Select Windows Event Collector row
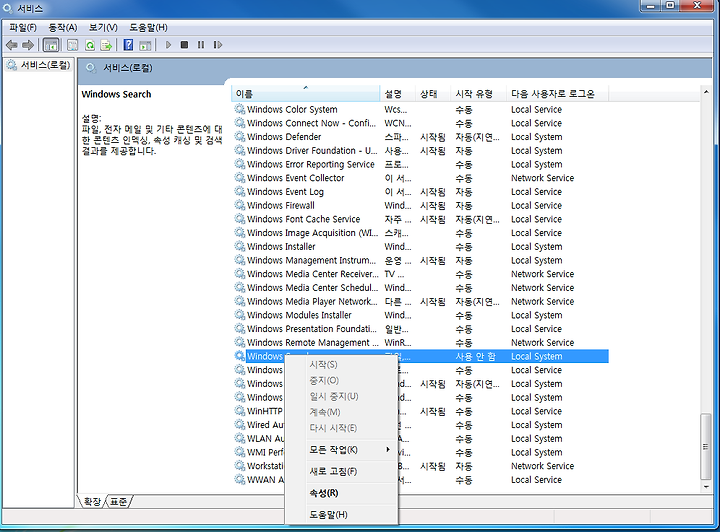The height and width of the screenshot is (532, 720). [x=420, y=178]
